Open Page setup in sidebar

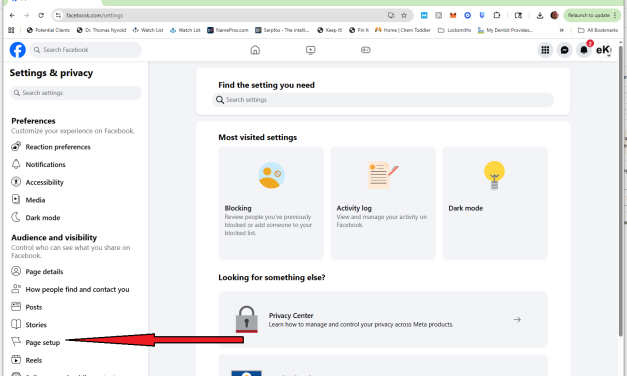click(36, 342)
